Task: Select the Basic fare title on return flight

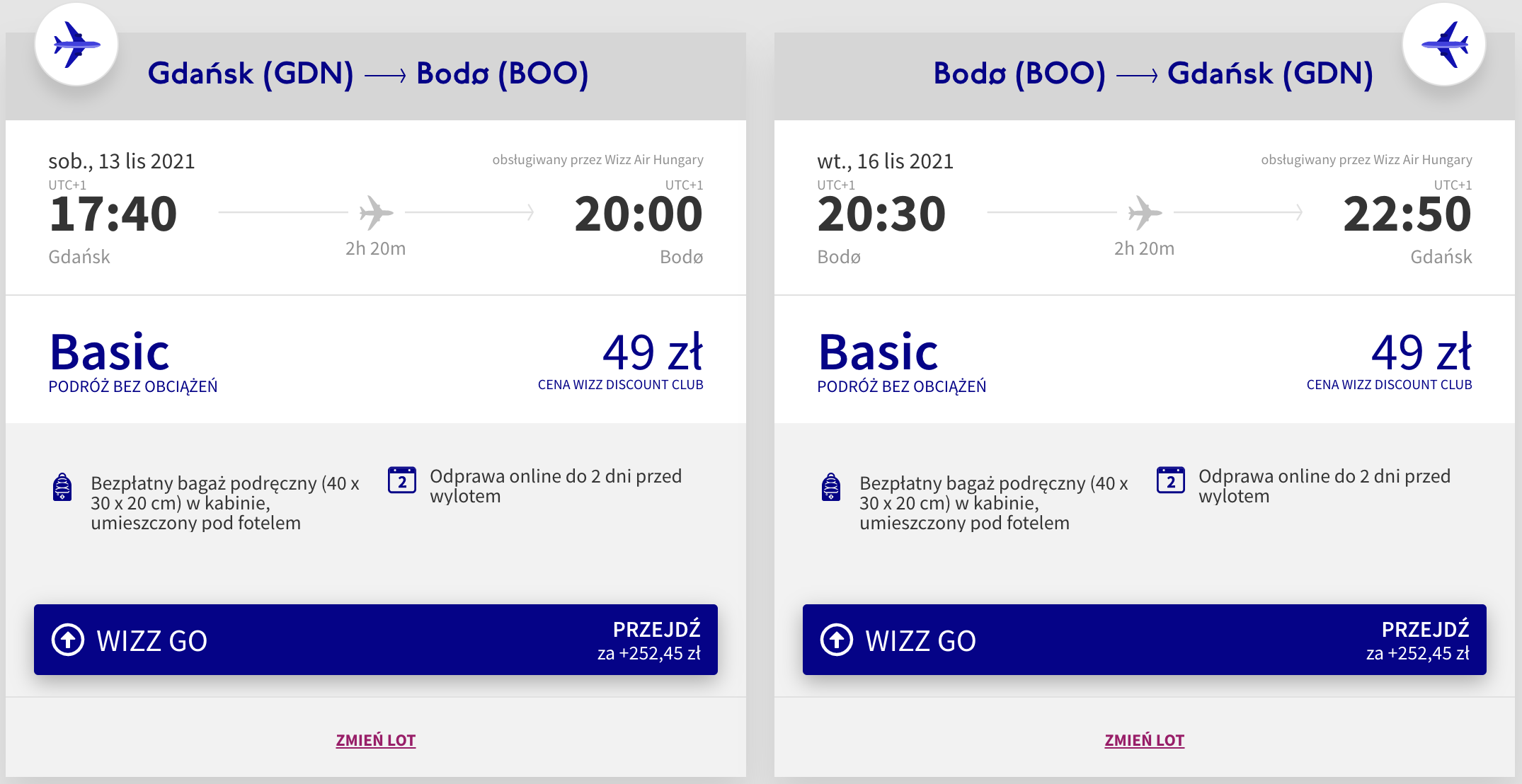Action: pos(879,352)
